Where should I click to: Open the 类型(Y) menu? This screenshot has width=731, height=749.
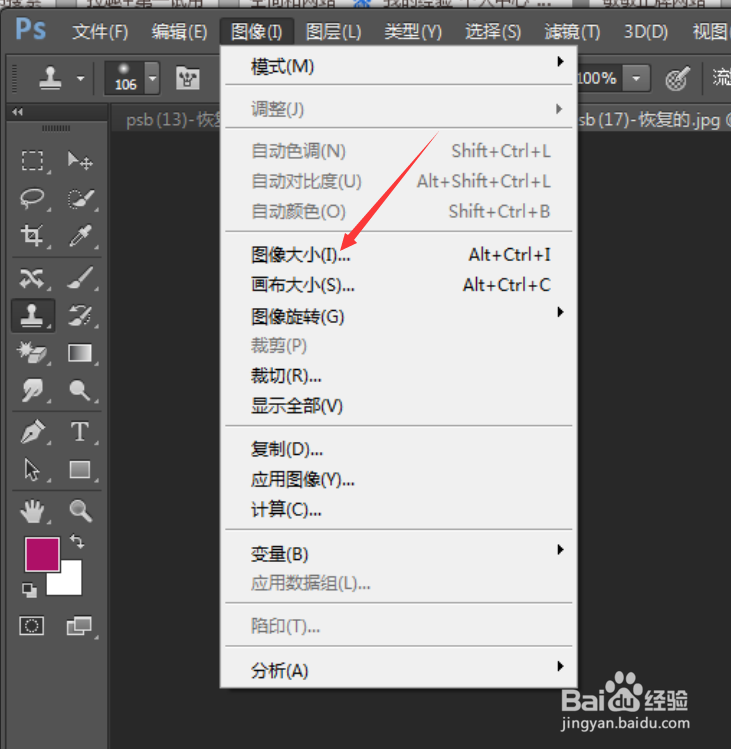click(x=413, y=32)
